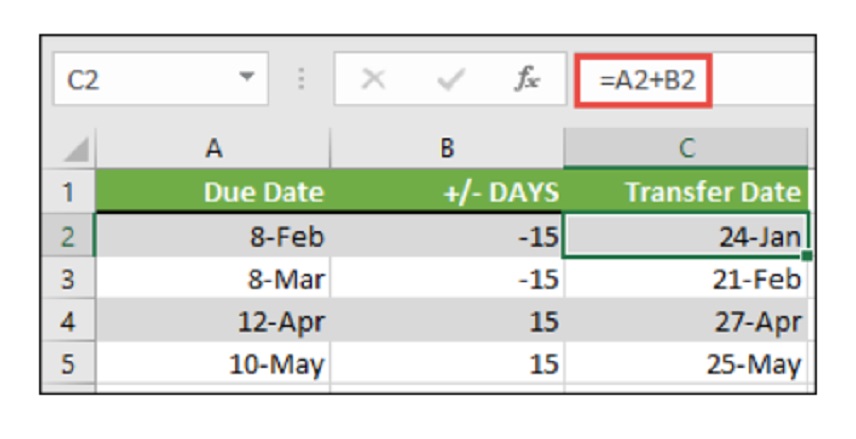Click the Enter checkmark icon in formula bar
The image size is (856, 439).
pyautogui.click(x=450, y=80)
